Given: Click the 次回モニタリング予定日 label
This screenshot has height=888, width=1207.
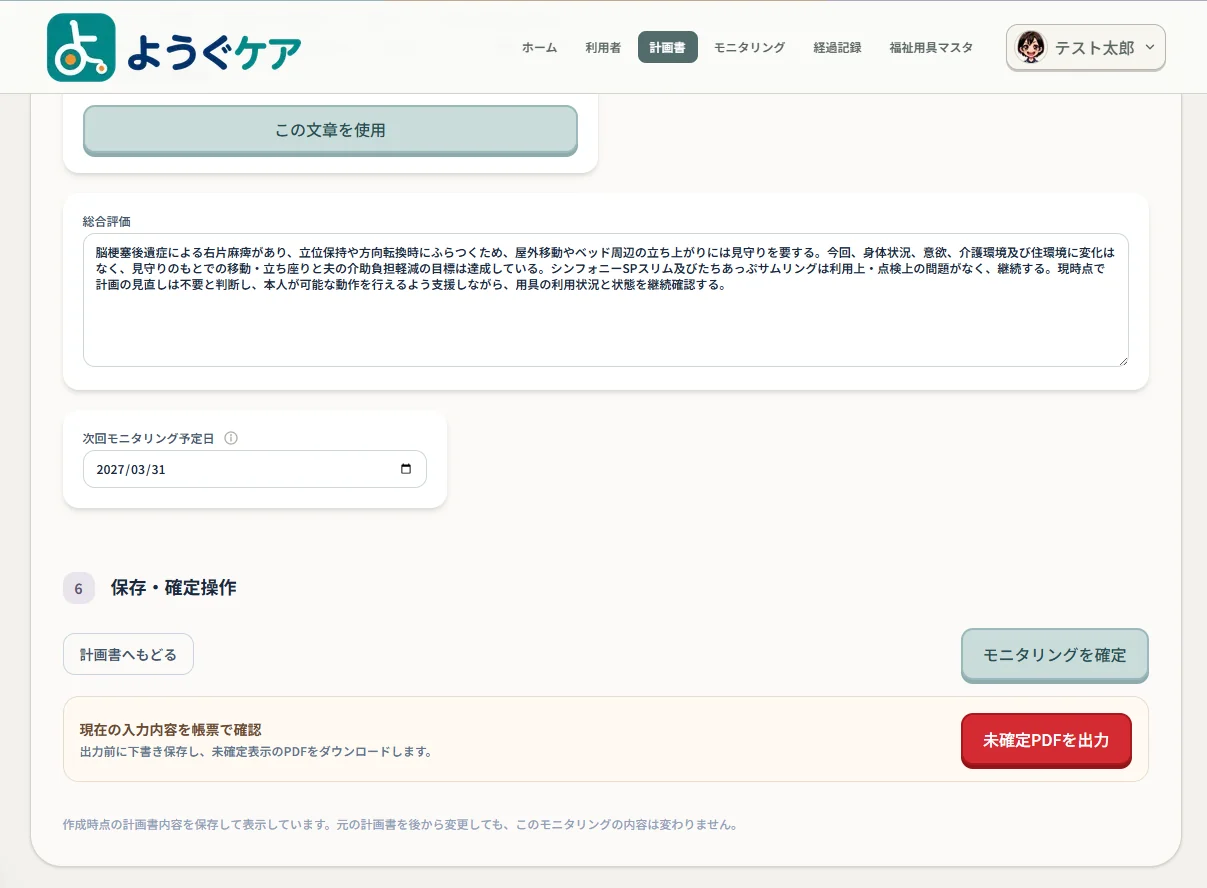Looking at the screenshot, I should [x=149, y=438].
